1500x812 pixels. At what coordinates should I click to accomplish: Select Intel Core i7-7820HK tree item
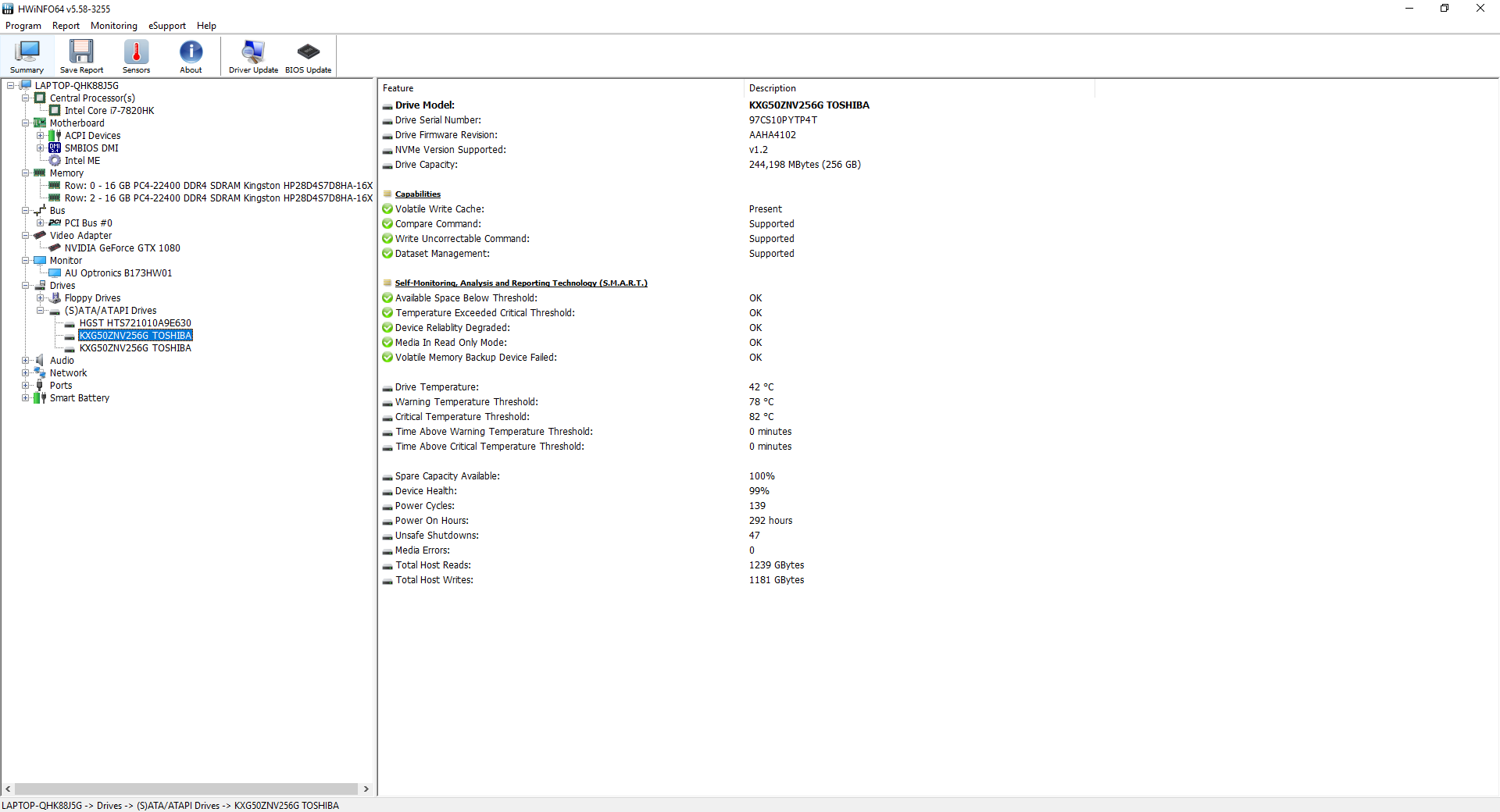[x=109, y=111]
